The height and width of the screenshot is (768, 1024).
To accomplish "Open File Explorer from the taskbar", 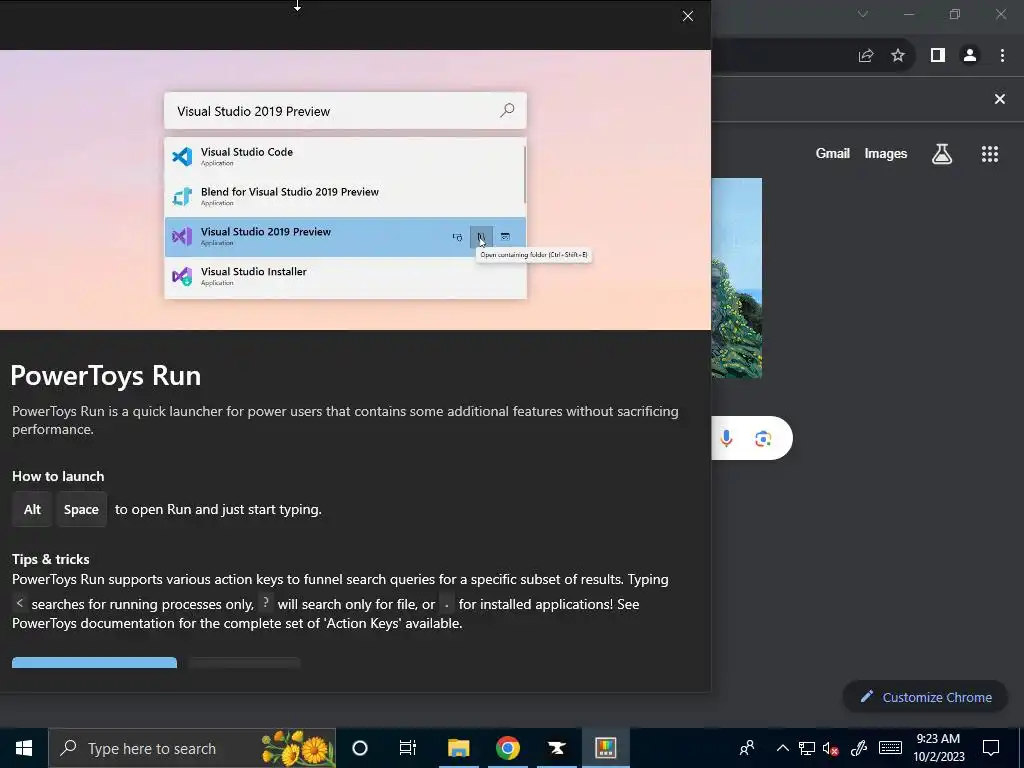I will pyautogui.click(x=458, y=748).
